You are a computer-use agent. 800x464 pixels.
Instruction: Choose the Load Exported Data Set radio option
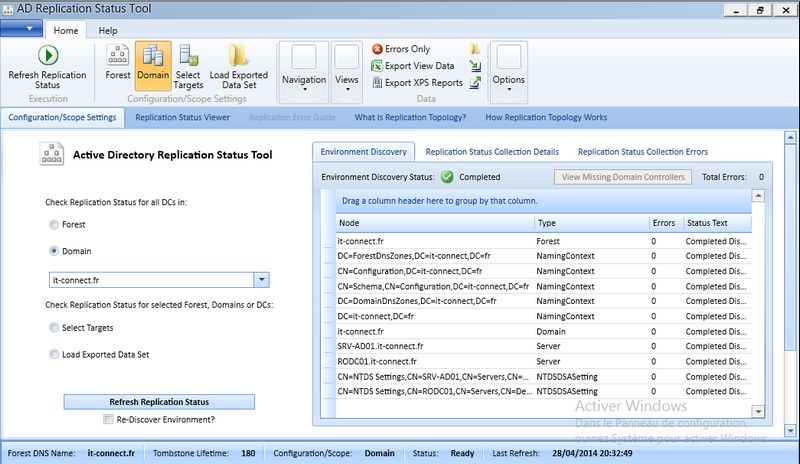click(54, 354)
